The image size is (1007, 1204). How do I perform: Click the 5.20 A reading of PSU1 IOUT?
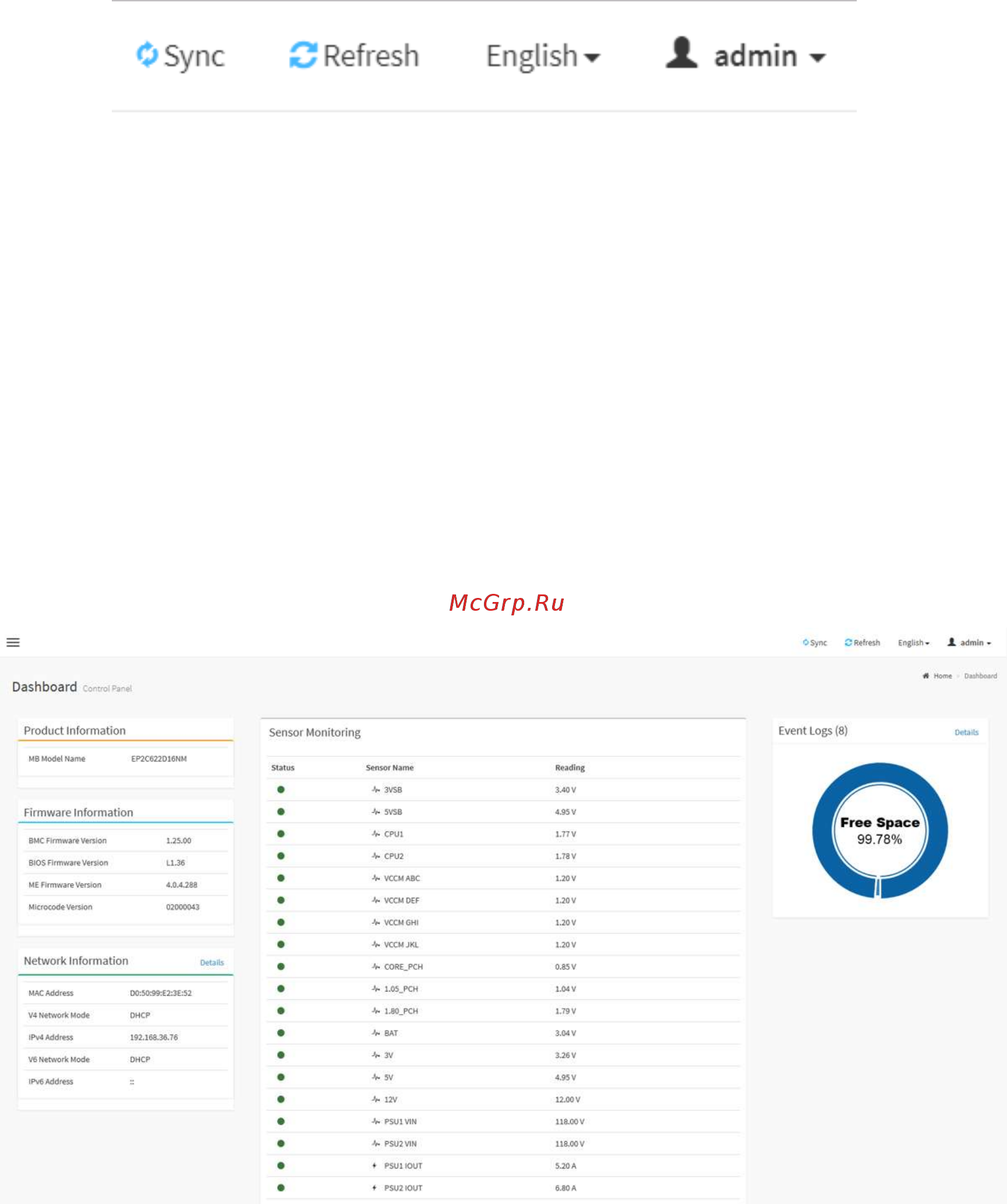coord(566,1166)
